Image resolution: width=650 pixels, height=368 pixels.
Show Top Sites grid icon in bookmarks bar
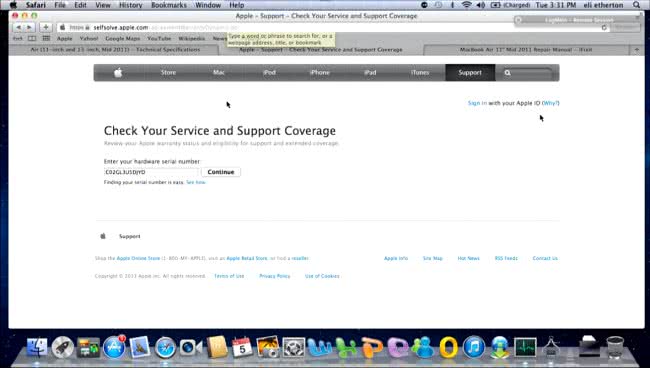[46, 38]
